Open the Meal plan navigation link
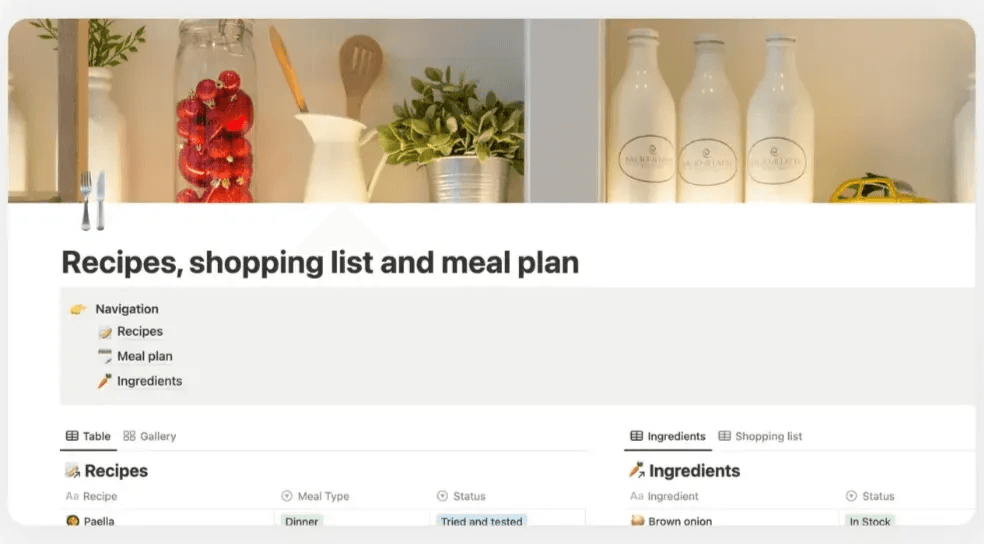984x544 pixels. coord(144,356)
